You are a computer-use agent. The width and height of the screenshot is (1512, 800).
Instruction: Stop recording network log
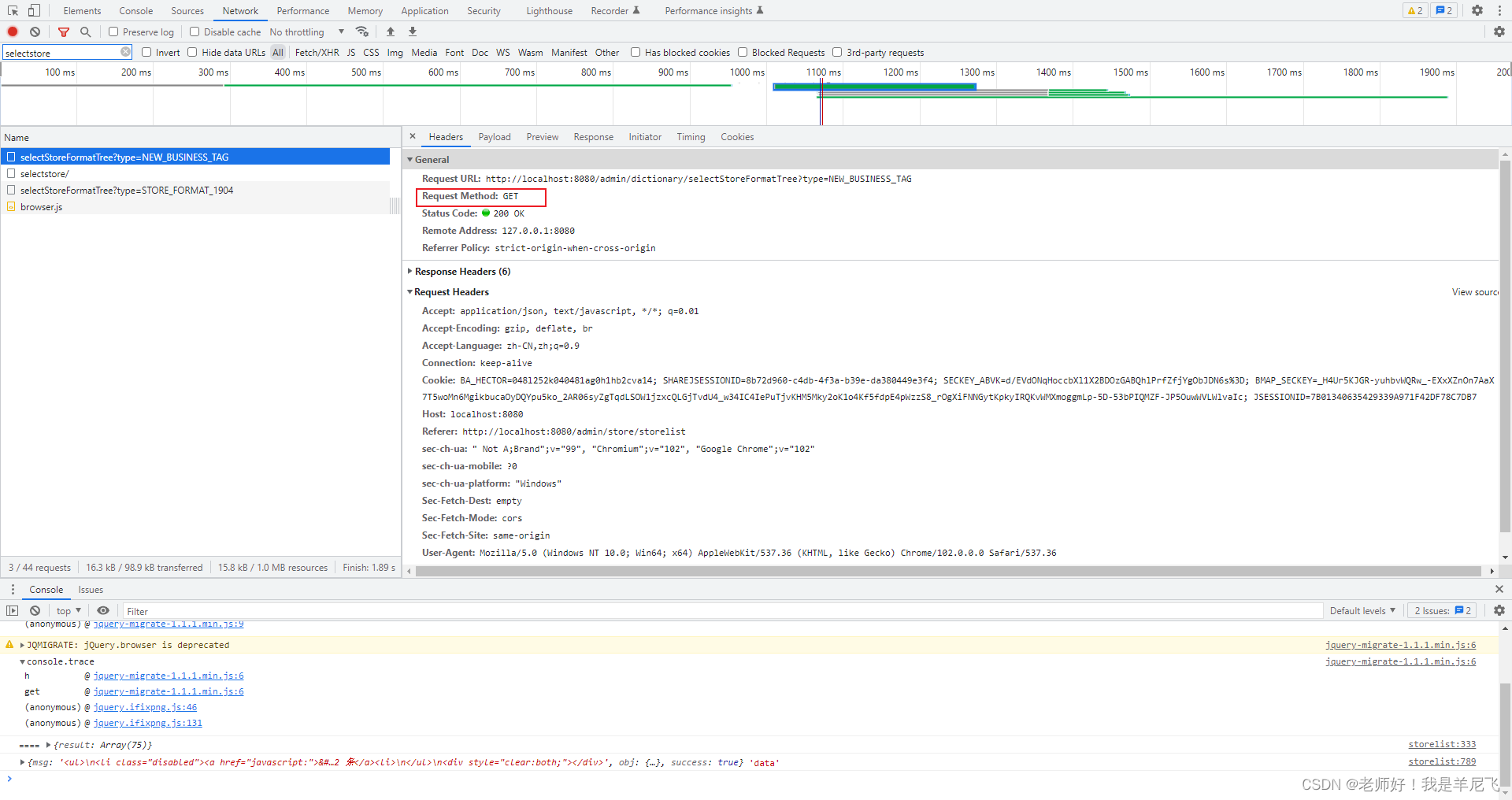(13, 31)
